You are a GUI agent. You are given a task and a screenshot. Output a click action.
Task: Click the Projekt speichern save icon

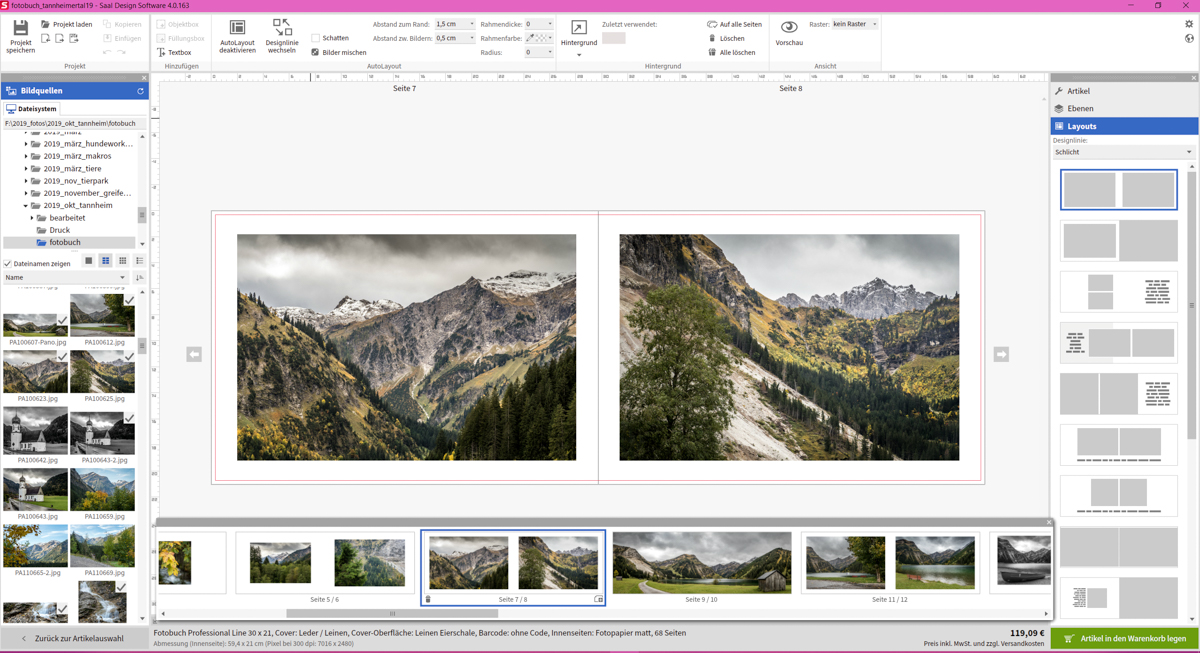click(20, 30)
